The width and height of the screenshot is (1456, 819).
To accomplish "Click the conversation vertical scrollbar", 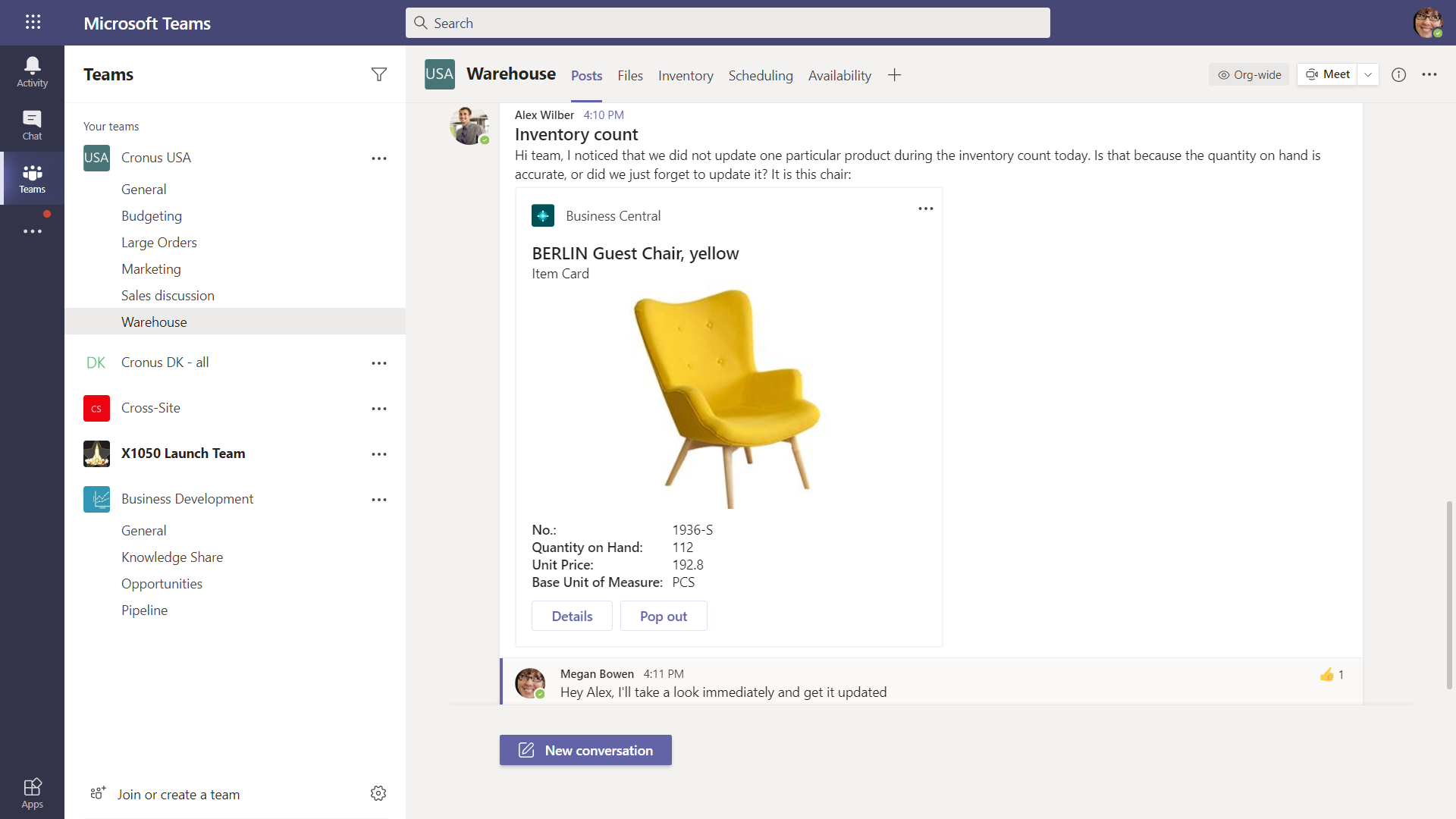I will click(1448, 595).
